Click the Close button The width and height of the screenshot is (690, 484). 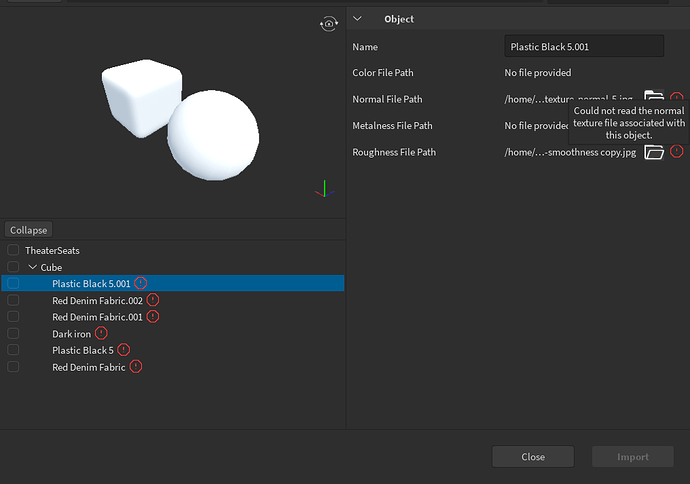(x=533, y=457)
